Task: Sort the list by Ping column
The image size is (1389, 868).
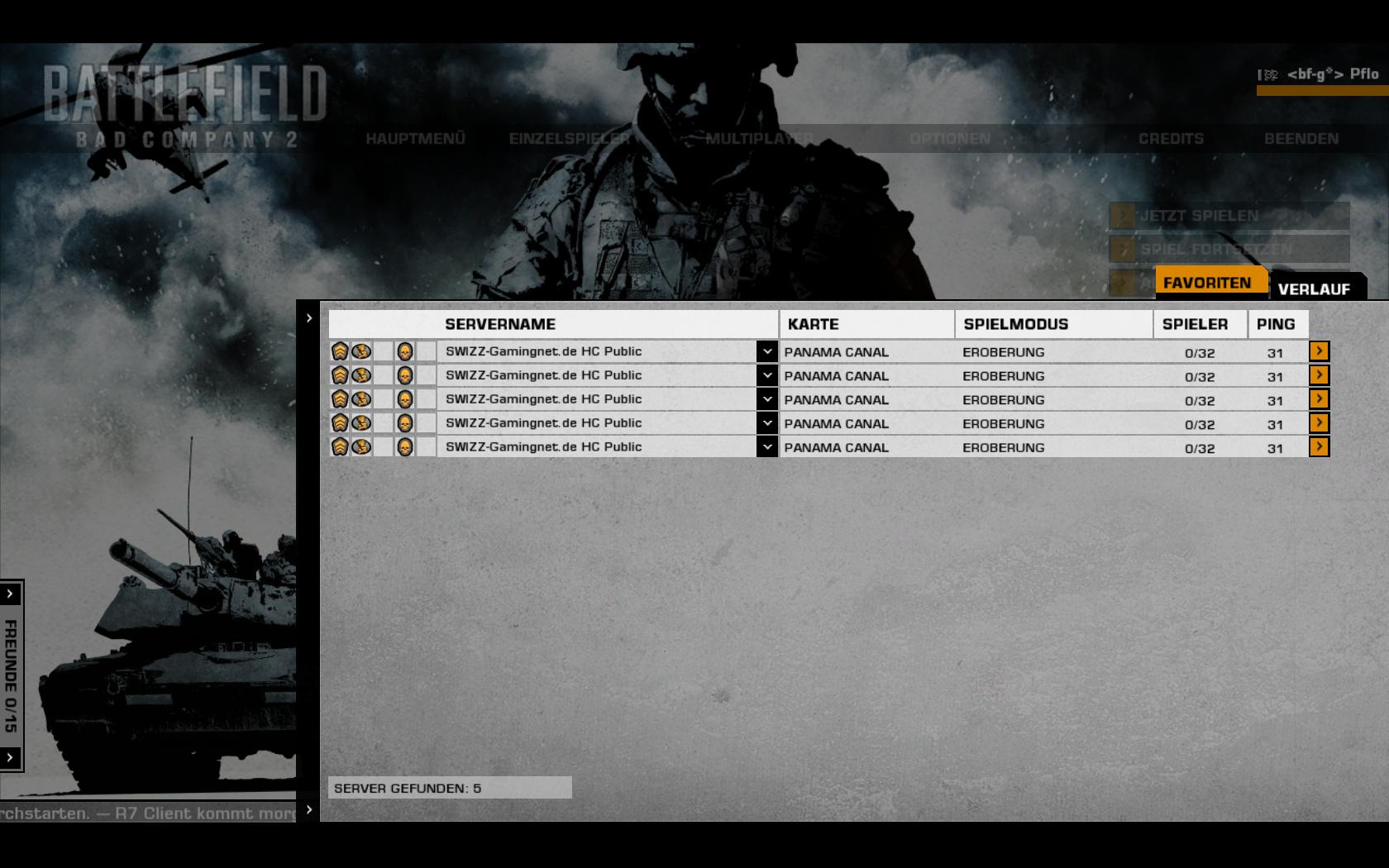Action: [1278, 324]
